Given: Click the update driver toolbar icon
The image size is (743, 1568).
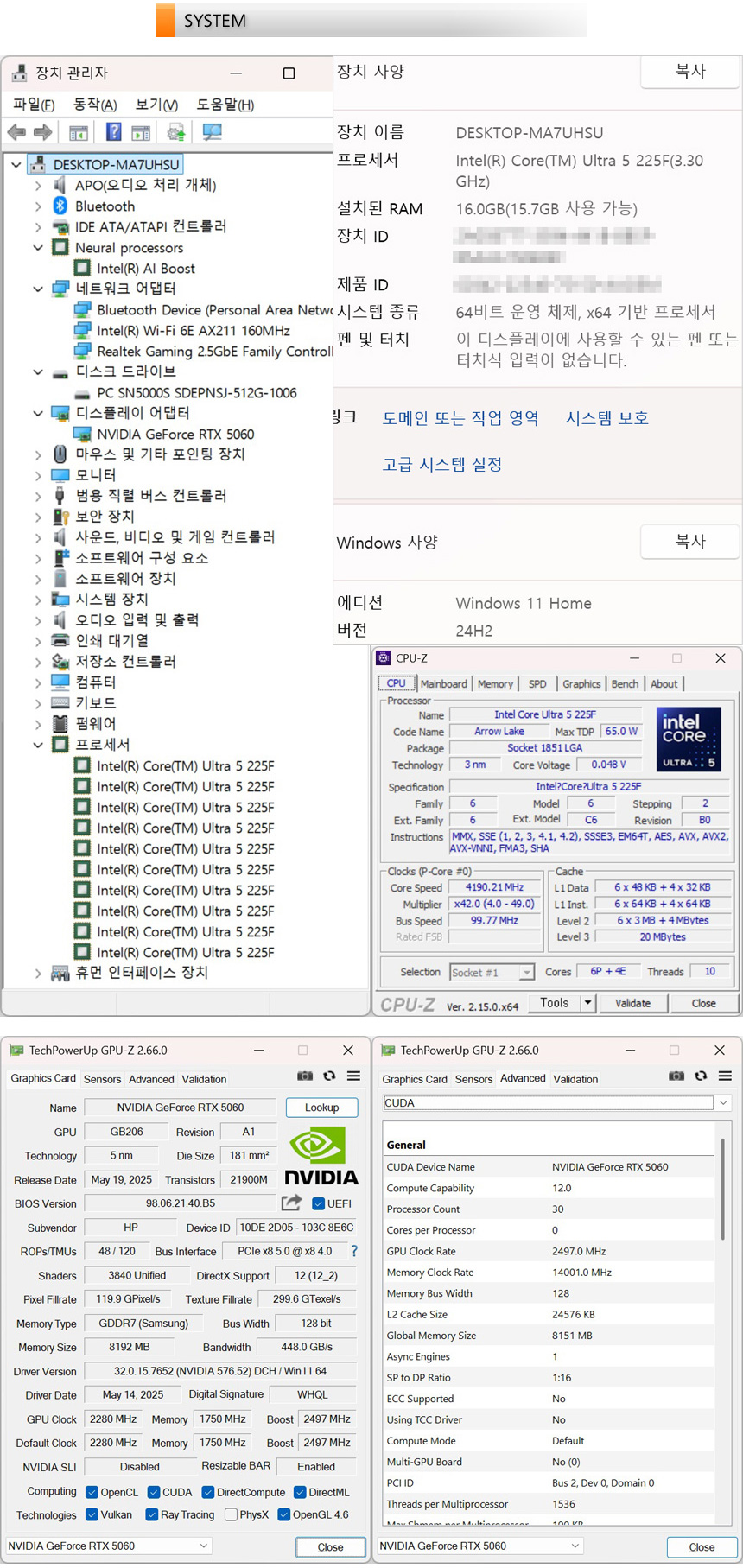Looking at the screenshot, I should point(176,132).
